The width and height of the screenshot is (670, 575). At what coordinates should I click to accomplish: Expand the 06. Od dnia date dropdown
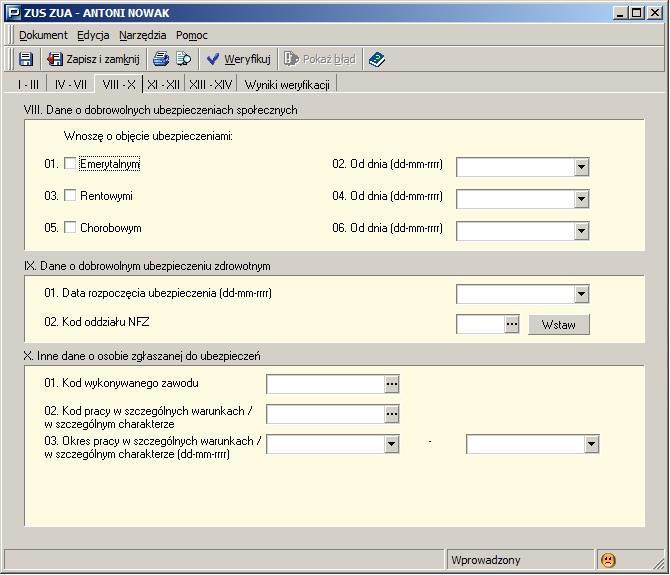click(x=581, y=231)
